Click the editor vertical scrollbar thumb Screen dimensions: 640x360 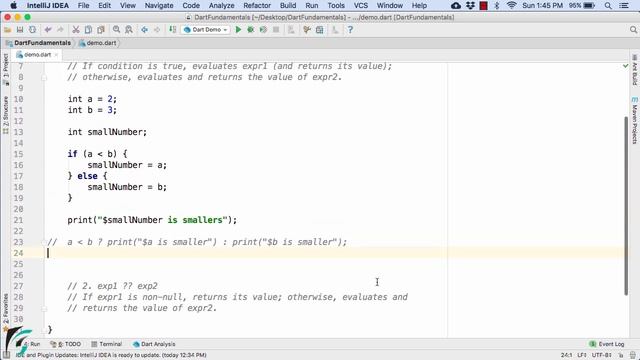pyautogui.click(x=626, y=206)
